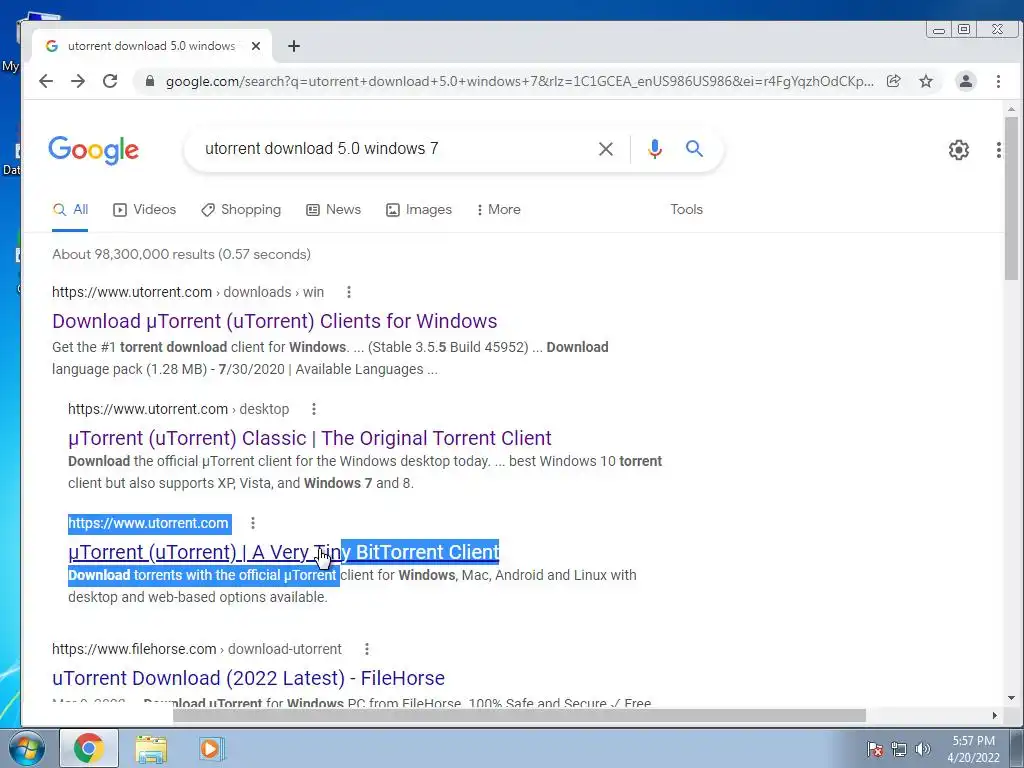Switch to the Videos results tab
Screen dimensions: 1024x768
(x=144, y=210)
